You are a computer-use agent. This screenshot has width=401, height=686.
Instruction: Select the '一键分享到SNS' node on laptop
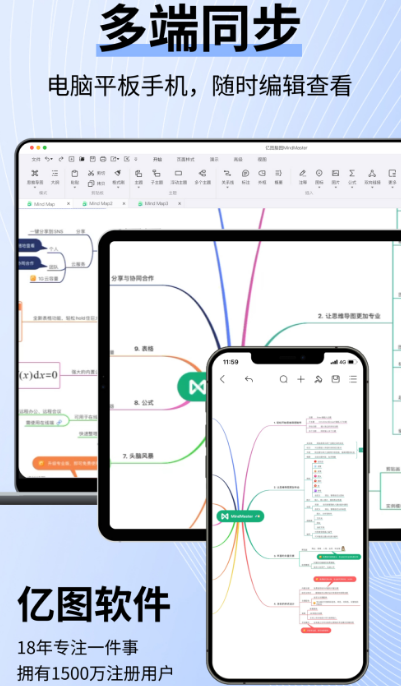tap(46, 231)
